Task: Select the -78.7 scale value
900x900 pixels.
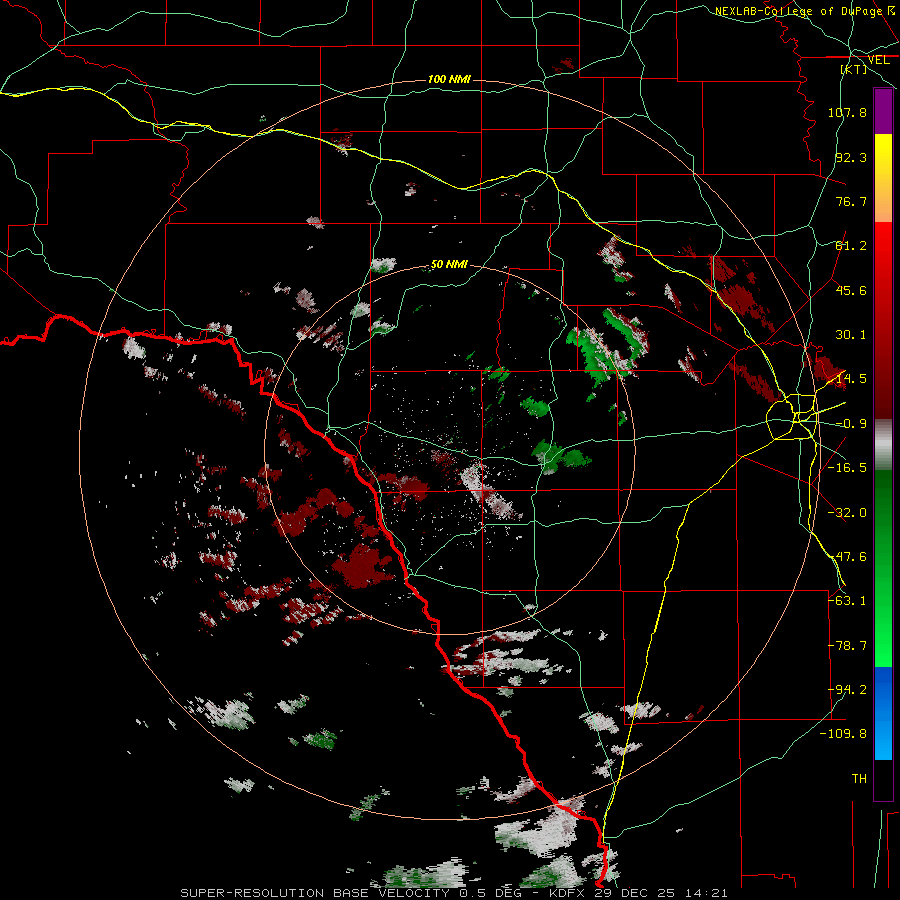Action: tap(847, 646)
